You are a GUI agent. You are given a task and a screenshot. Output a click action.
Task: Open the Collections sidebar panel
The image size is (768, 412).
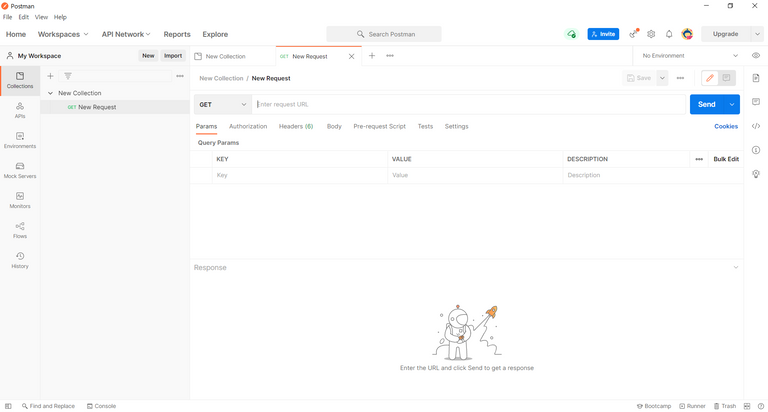coord(20,80)
